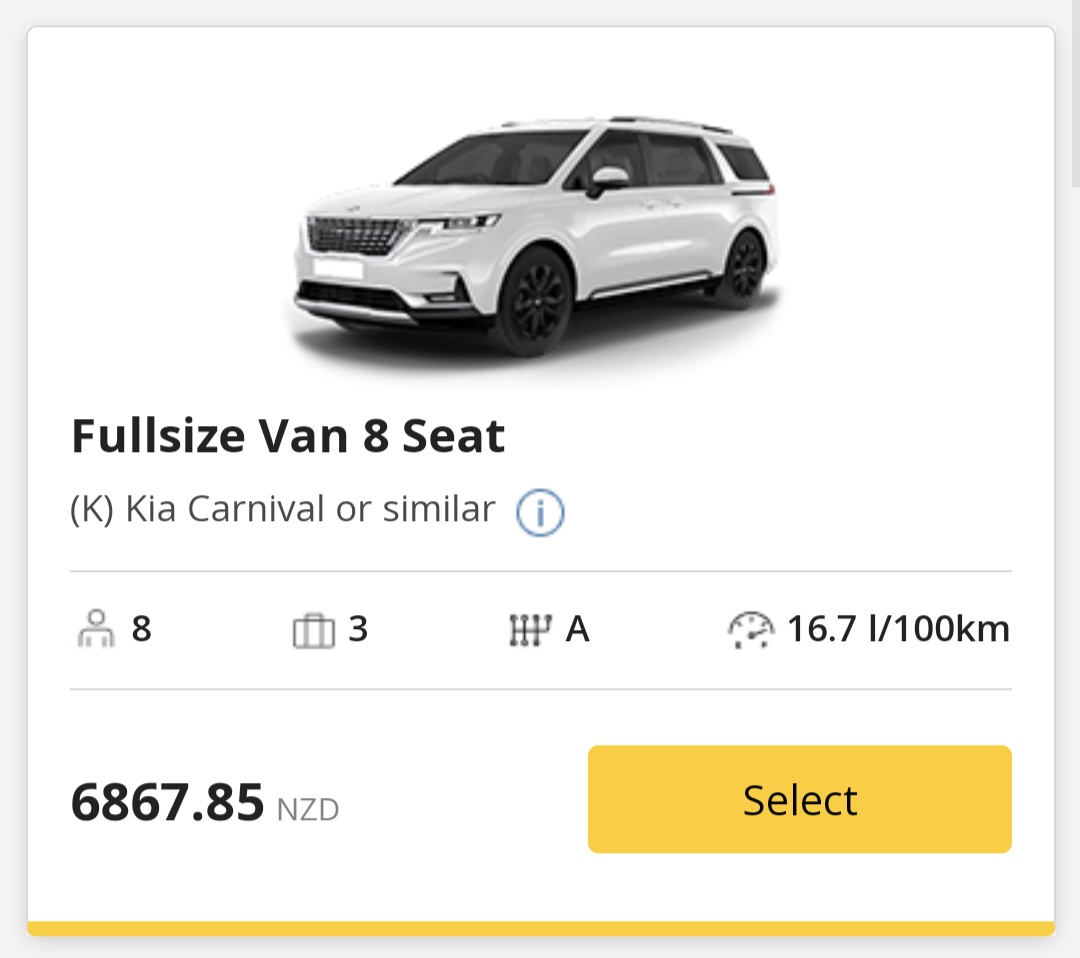This screenshot has width=1080, height=958.
Task: Click the Fullsize Van 8 Seat heading
Action: [x=288, y=436]
